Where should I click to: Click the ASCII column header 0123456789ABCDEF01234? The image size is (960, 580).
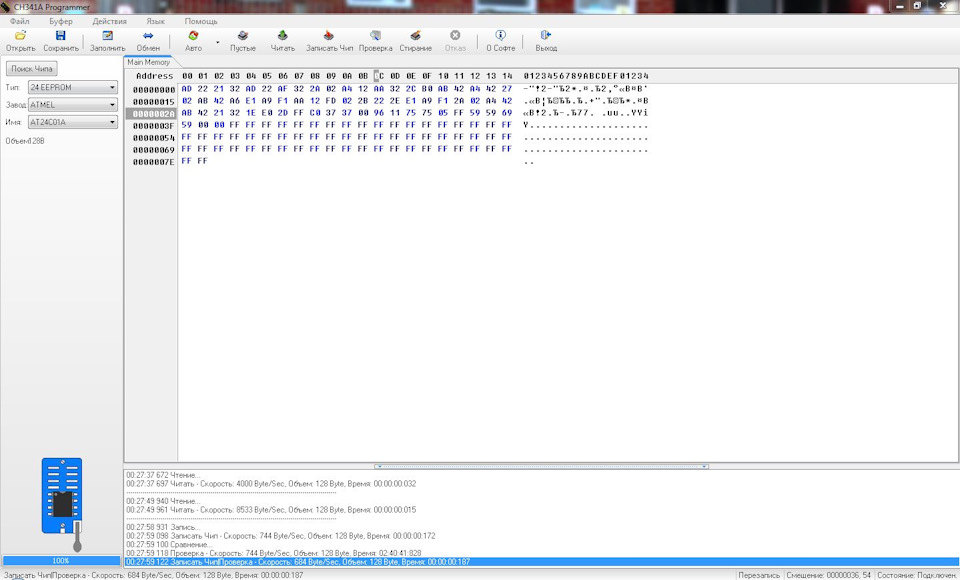(x=586, y=76)
